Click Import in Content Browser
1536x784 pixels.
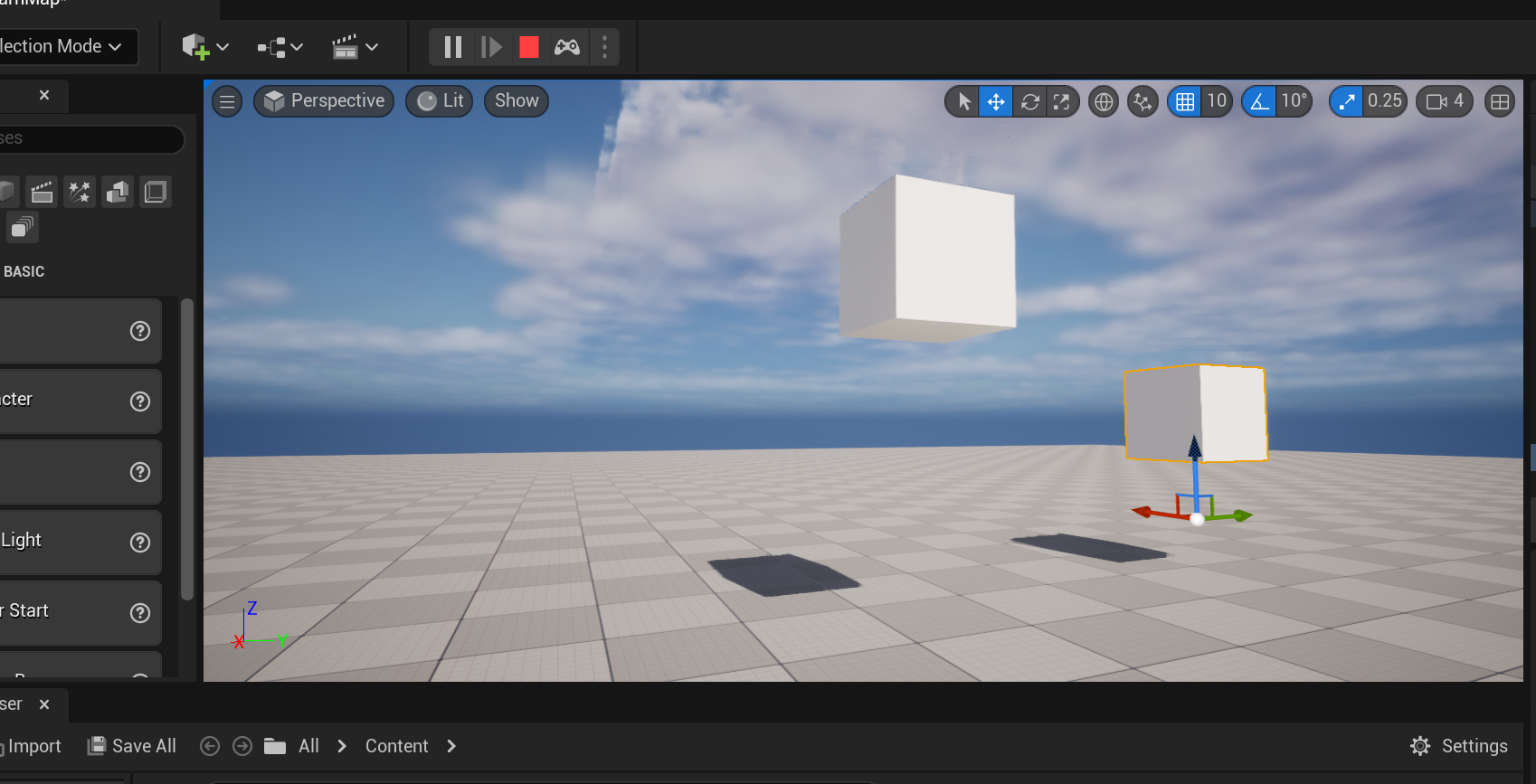31,746
